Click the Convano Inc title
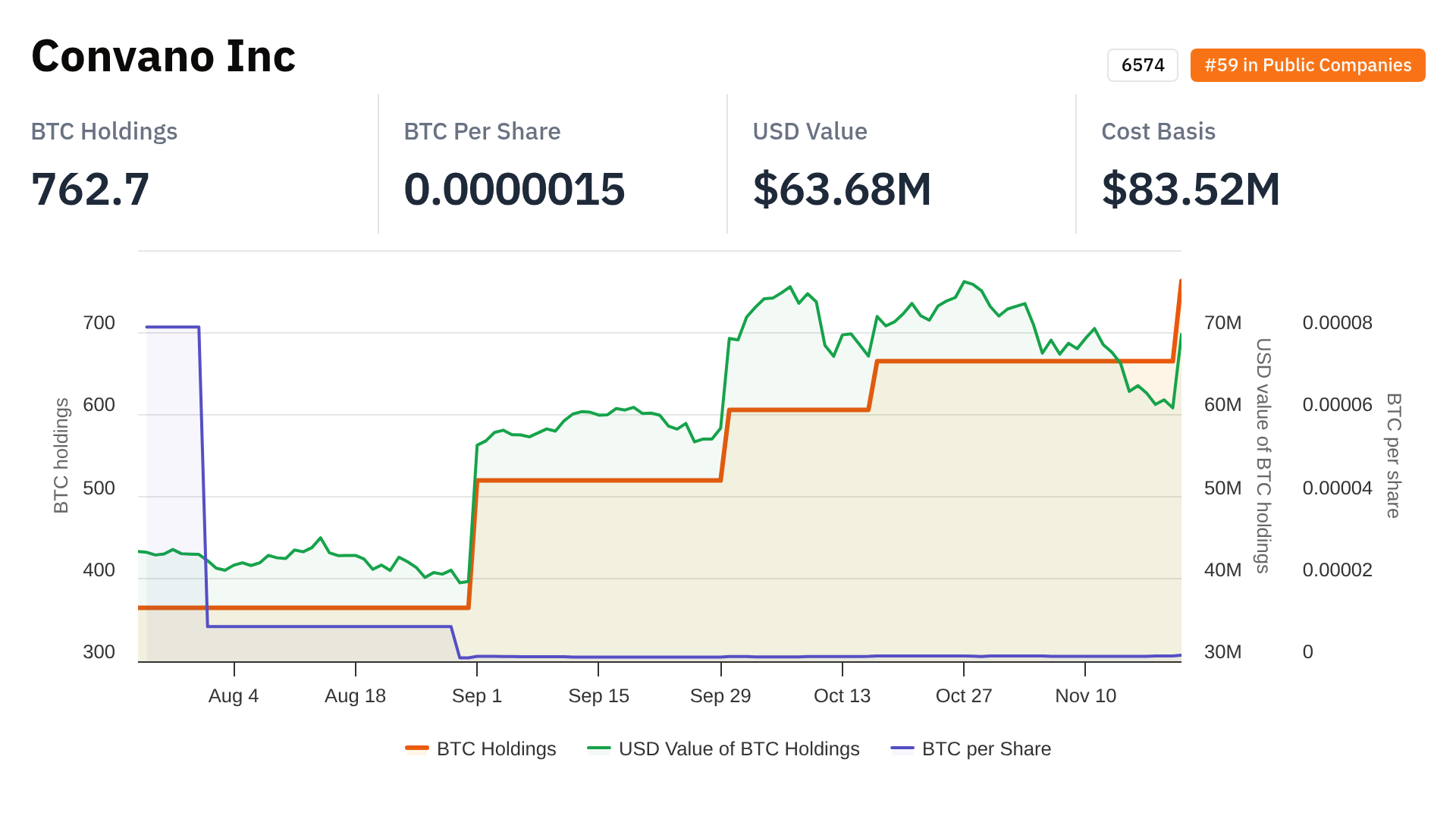Image resolution: width=1456 pixels, height=819 pixels. [x=163, y=57]
